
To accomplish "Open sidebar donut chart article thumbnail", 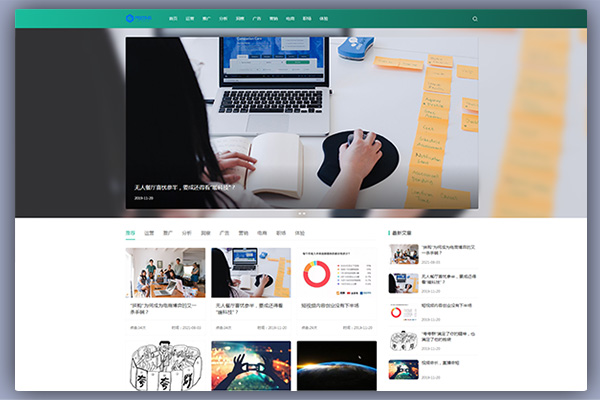I will tap(404, 311).
